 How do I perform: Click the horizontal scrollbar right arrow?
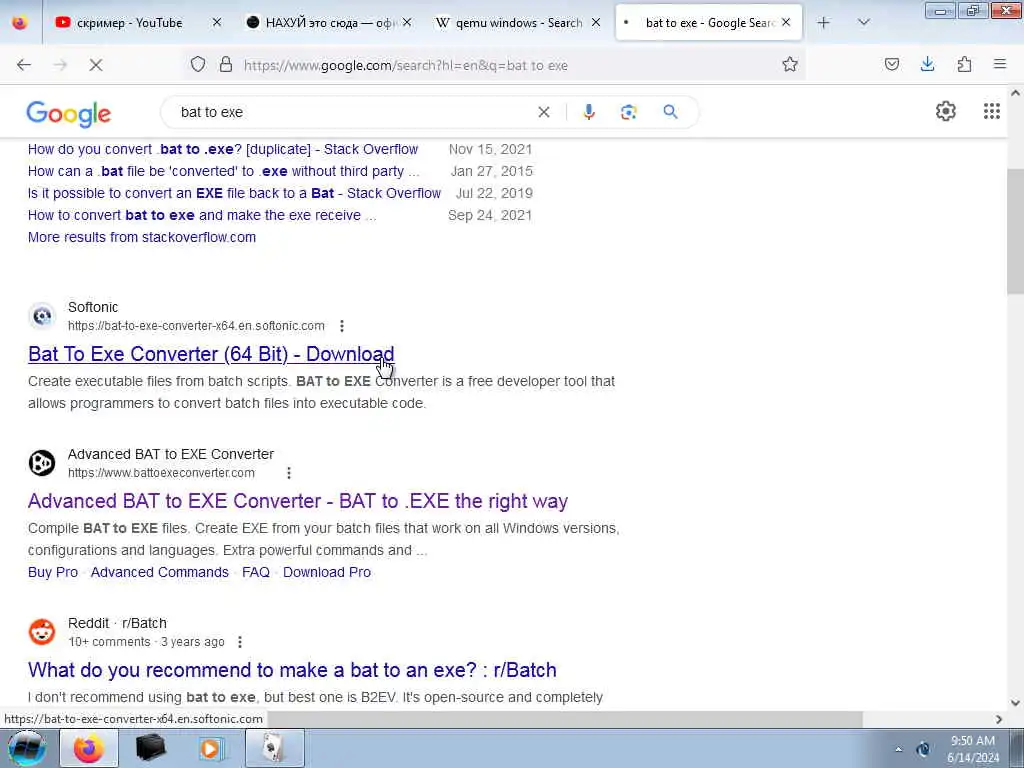(999, 719)
